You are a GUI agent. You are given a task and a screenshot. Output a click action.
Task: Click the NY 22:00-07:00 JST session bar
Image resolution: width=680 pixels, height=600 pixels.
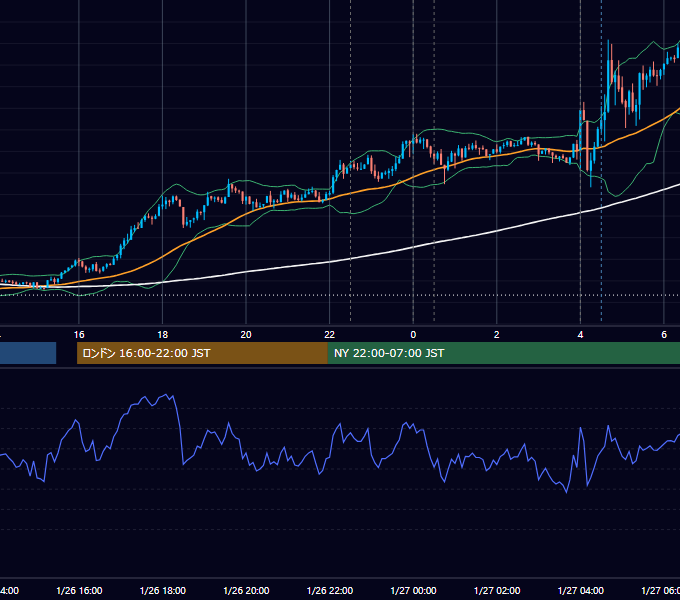[x=503, y=353]
